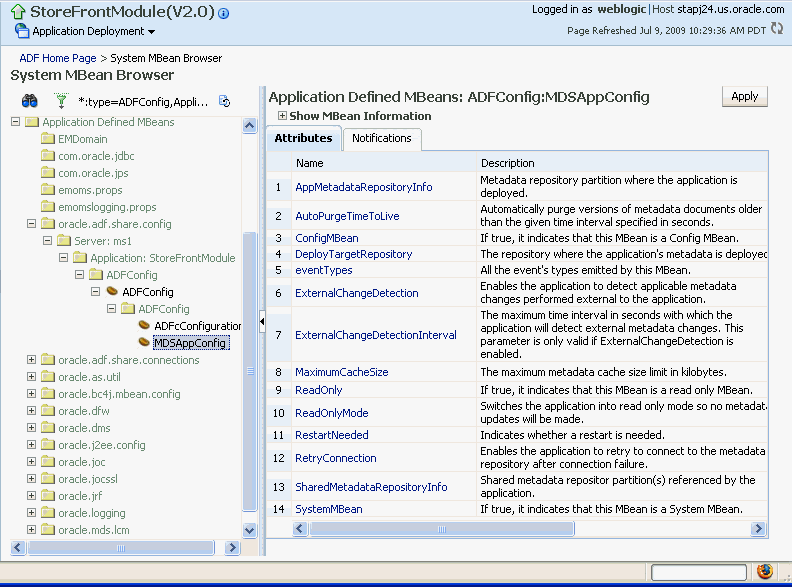Screen dimensions: 792x587
Task: Click the attributes table horizontal scrollbar thumb
Action: point(442,528)
